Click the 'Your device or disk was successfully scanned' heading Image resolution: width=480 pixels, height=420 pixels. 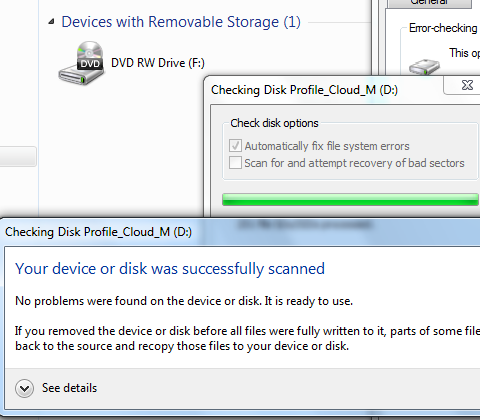[170, 269]
